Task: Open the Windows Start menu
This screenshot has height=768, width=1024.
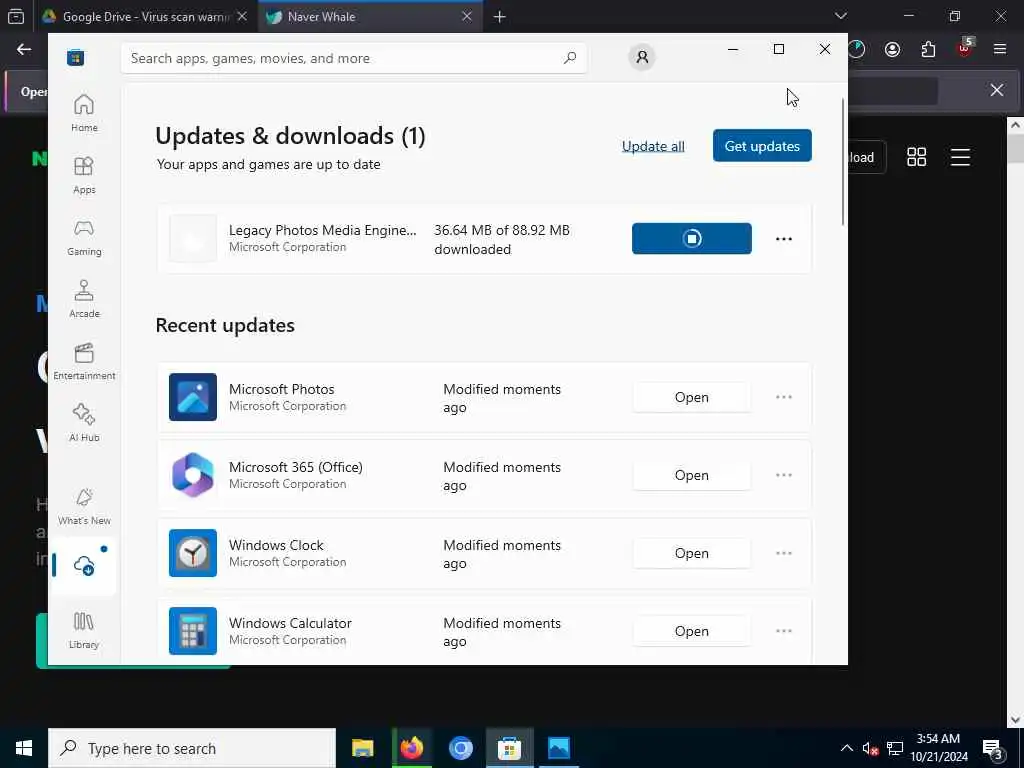Action: pyautogui.click(x=24, y=748)
